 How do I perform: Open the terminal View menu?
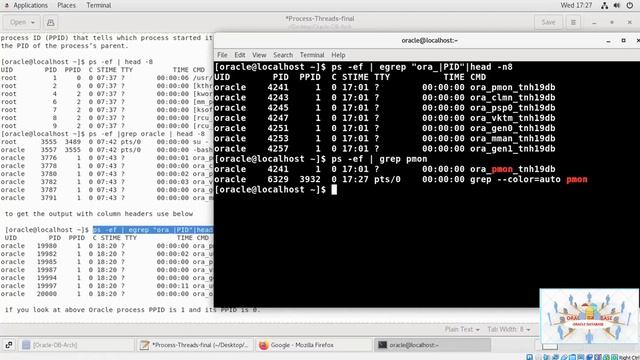click(259, 55)
